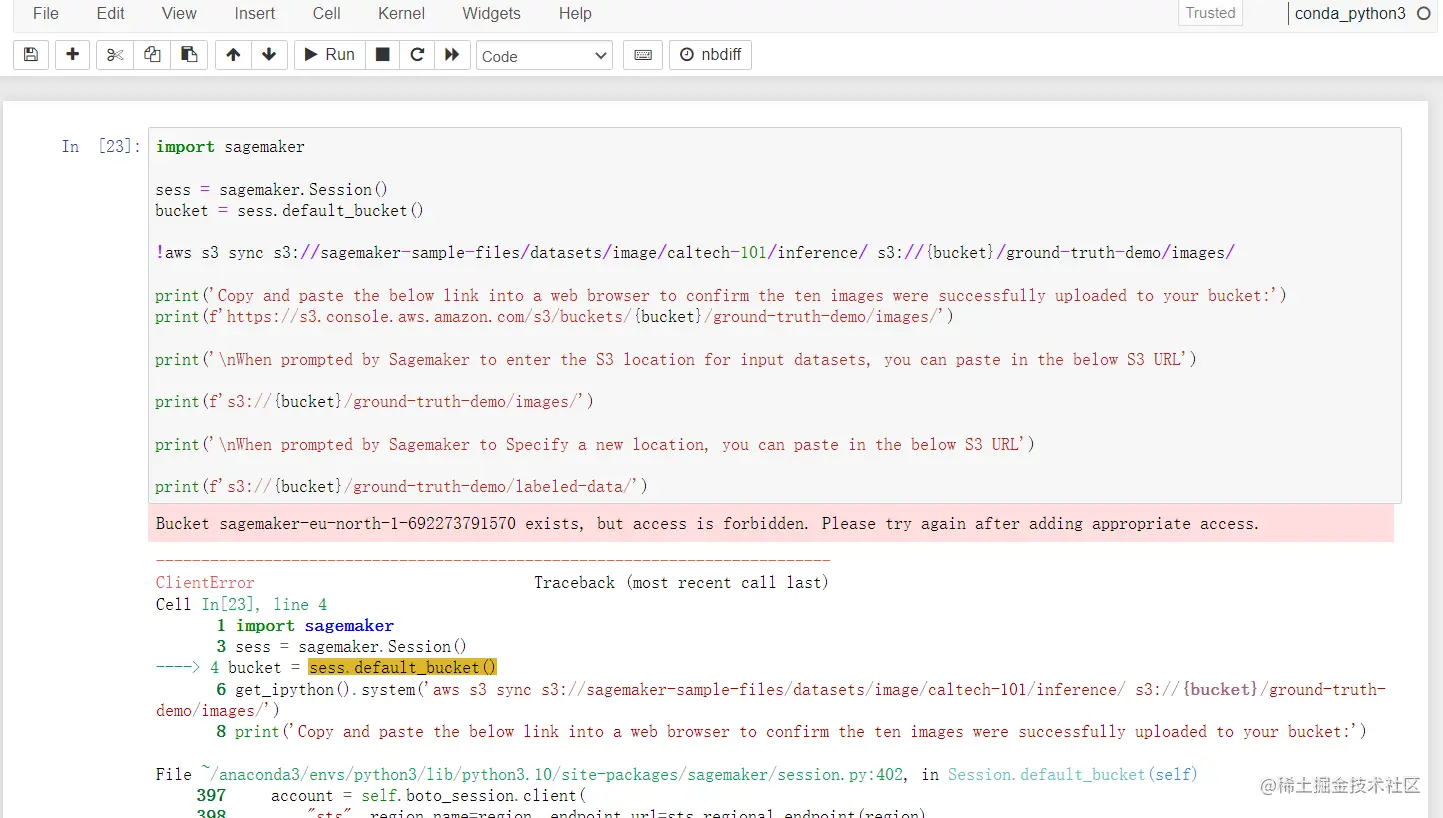
Task: Open the View menu
Action: (x=179, y=13)
